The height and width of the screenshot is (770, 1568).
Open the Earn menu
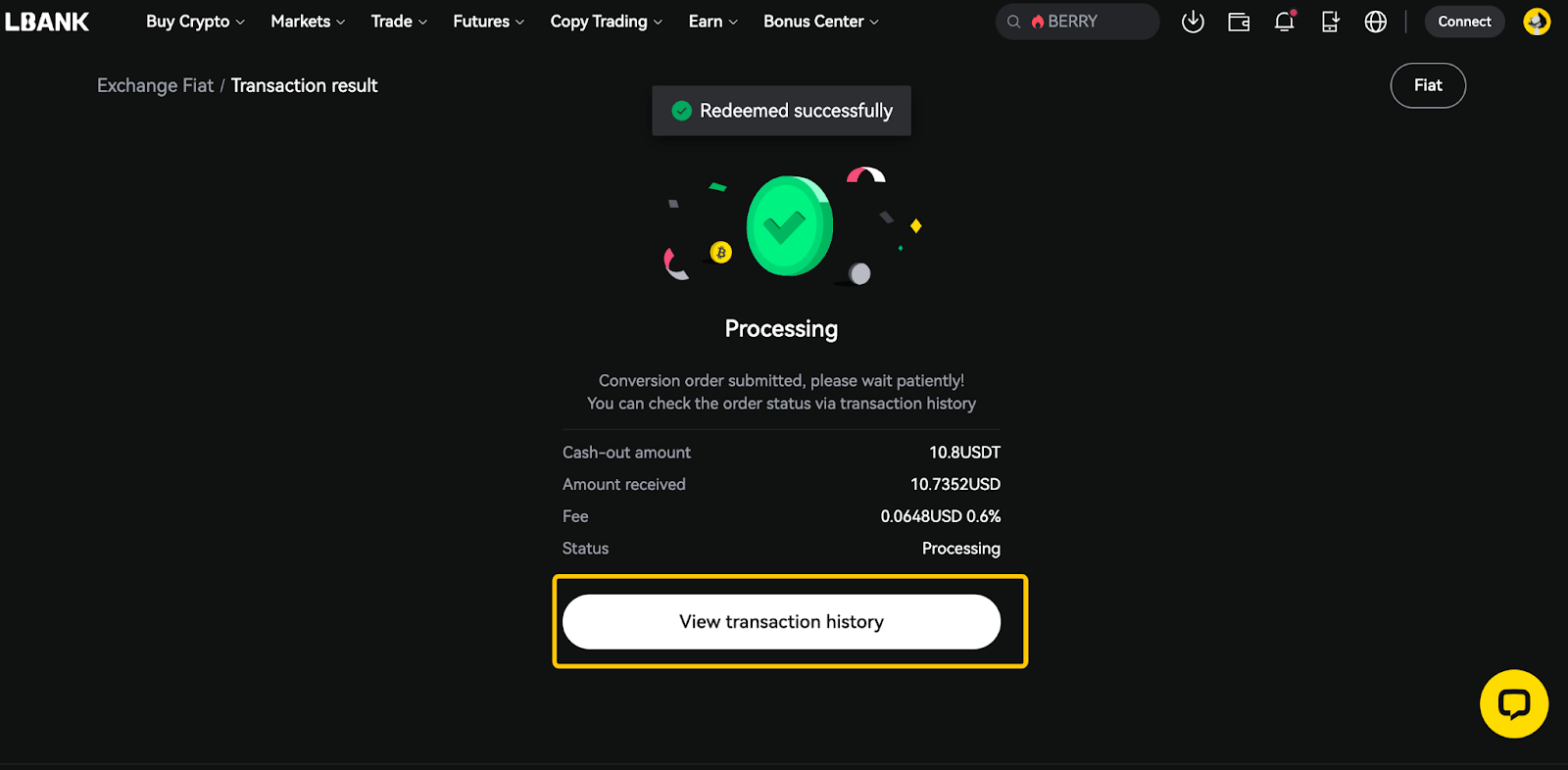(712, 22)
